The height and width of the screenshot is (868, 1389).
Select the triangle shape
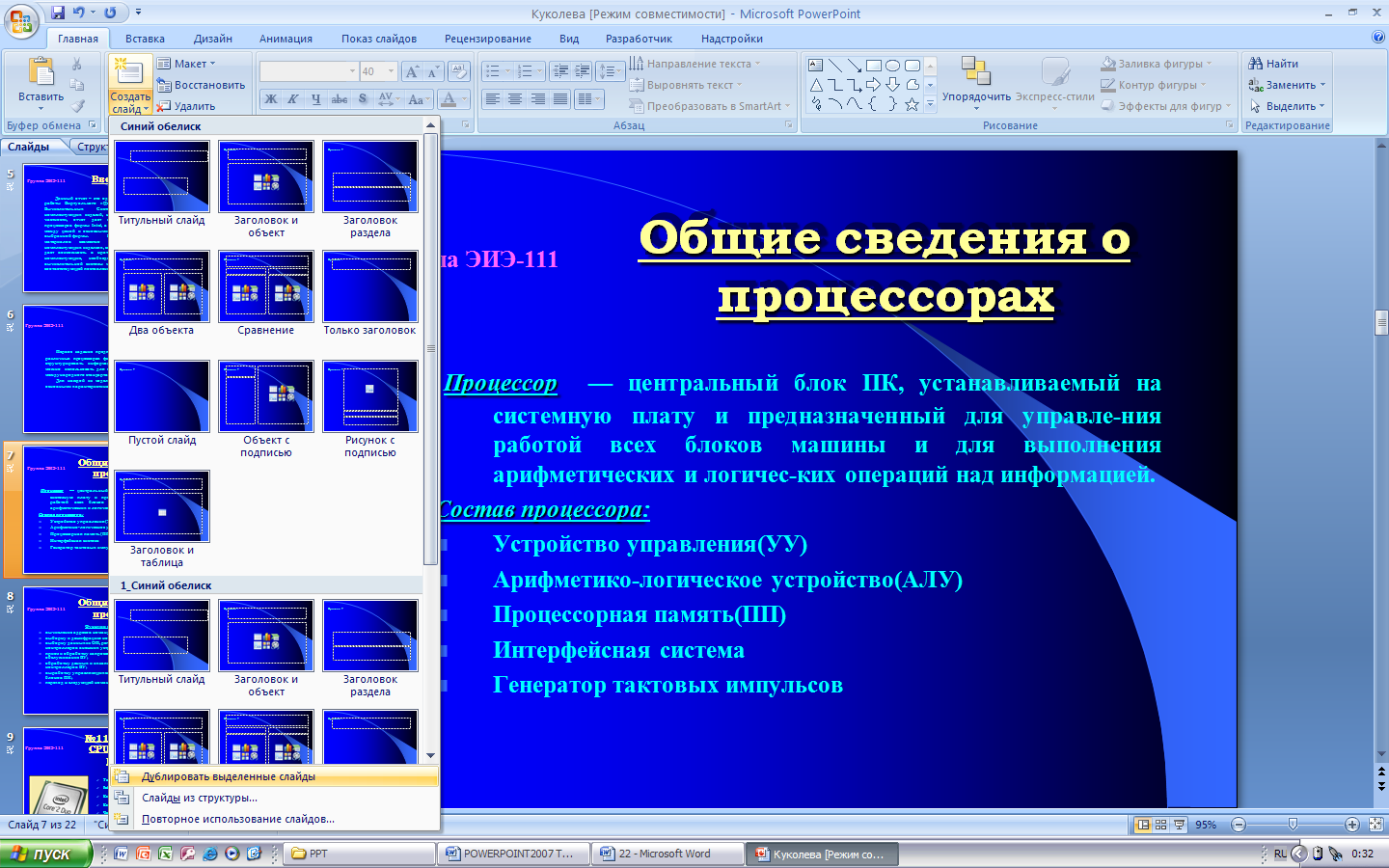pyautogui.click(x=816, y=85)
